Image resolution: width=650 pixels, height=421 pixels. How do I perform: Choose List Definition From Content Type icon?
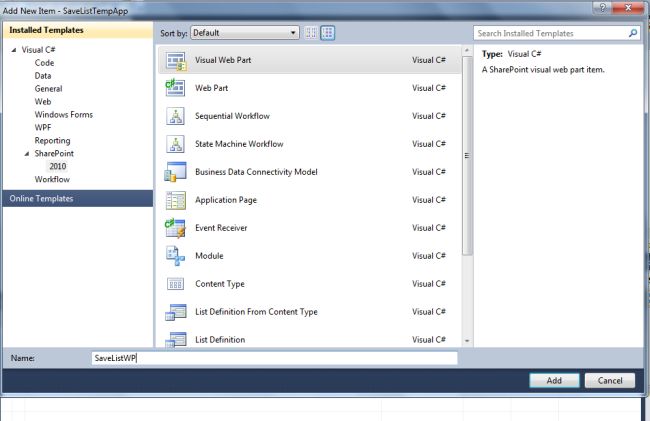[x=175, y=312]
